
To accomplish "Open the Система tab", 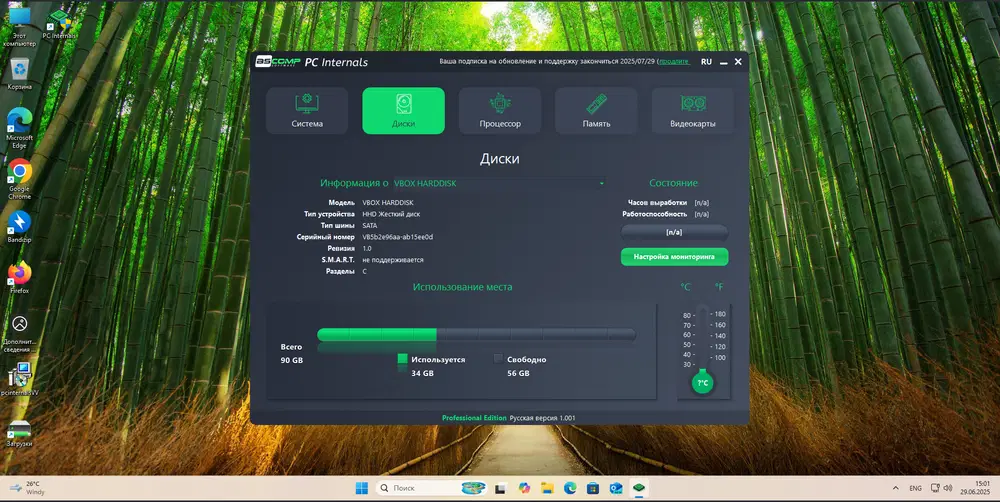I will 307,110.
